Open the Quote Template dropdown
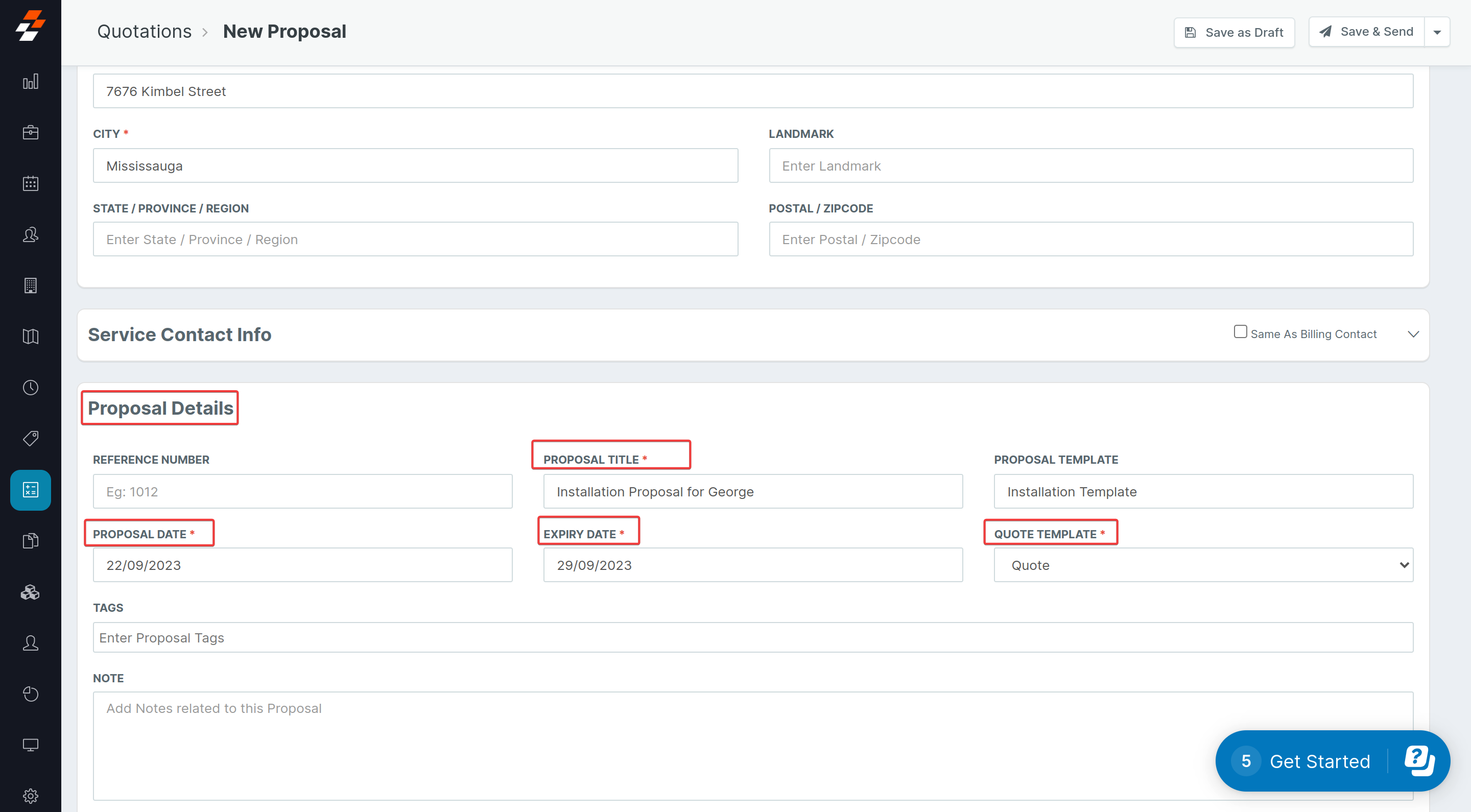 point(1203,565)
